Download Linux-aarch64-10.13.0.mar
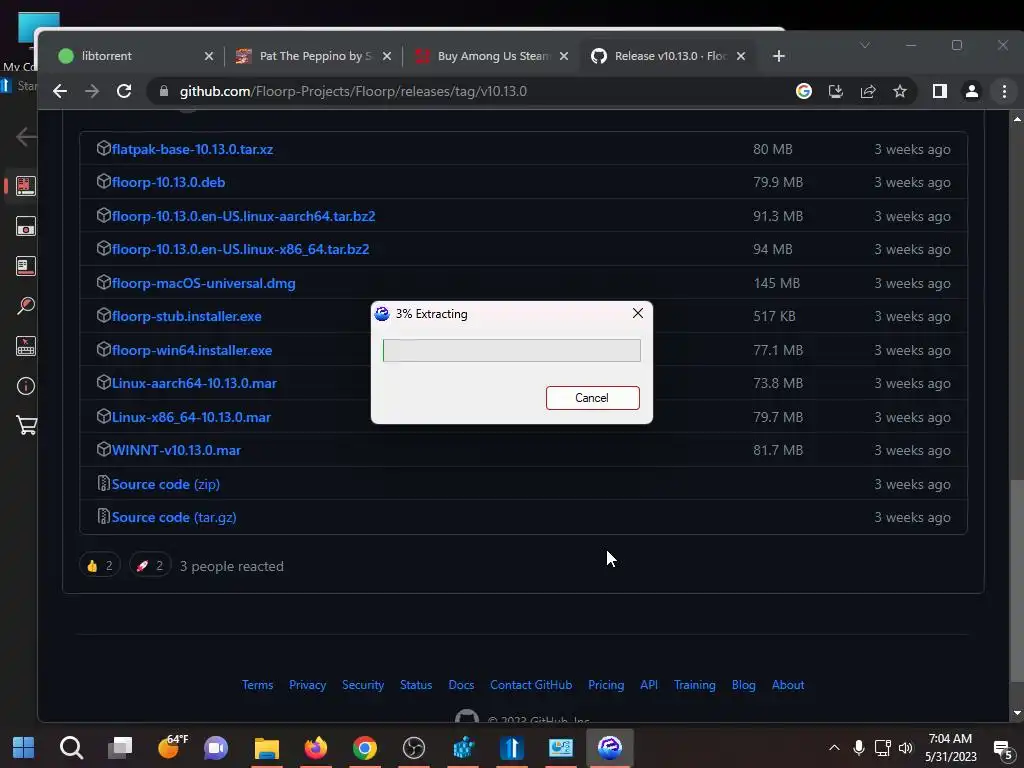 194,383
